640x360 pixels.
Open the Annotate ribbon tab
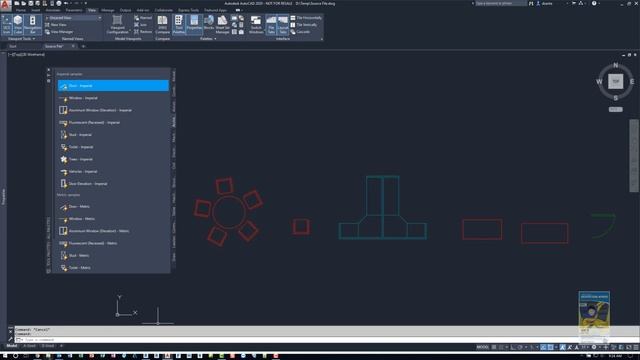[53, 10]
